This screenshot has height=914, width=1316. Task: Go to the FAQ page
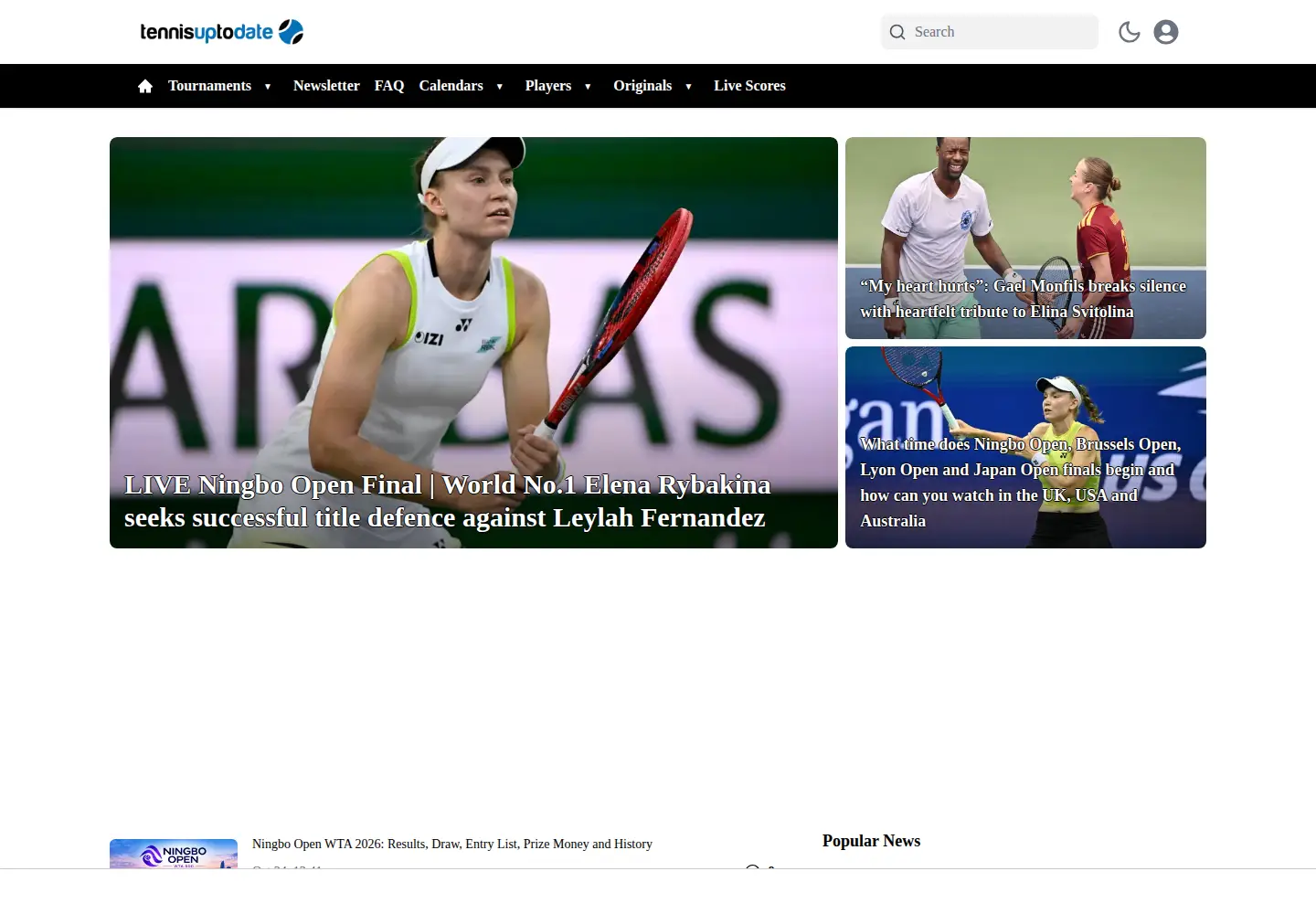pos(389,86)
